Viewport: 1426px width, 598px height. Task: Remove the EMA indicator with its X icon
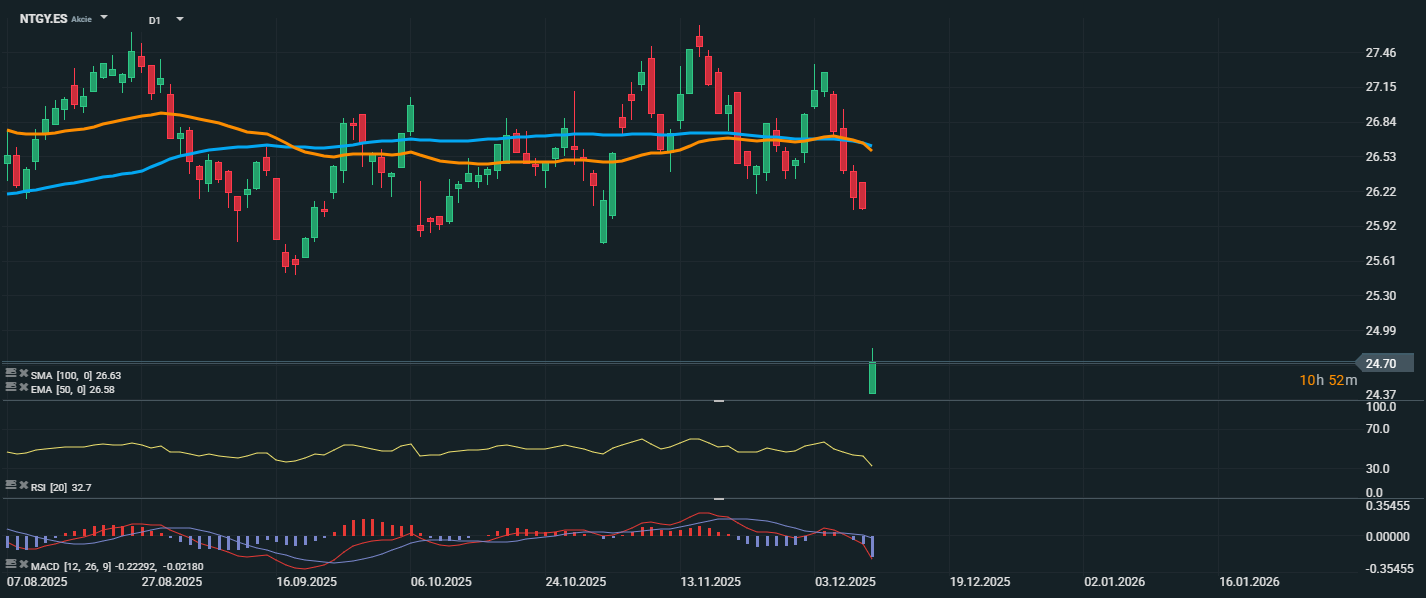point(23,388)
